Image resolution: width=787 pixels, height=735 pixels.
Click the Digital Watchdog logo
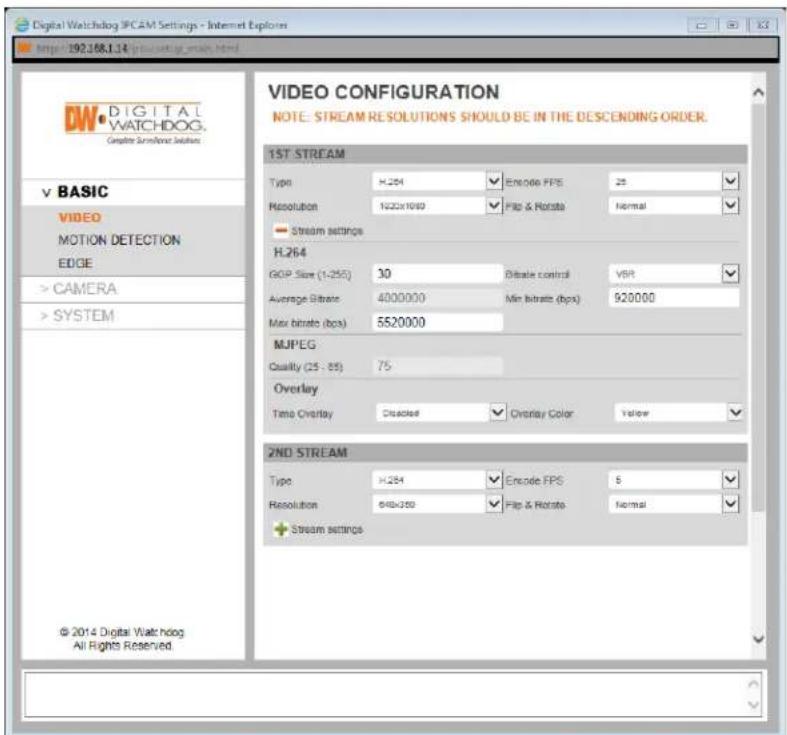(x=135, y=123)
